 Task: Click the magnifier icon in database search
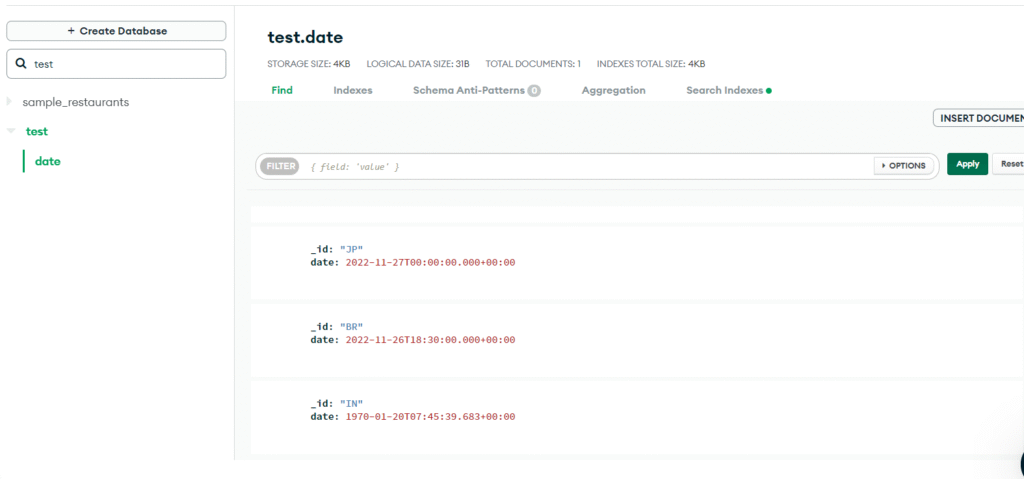(21, 64)
